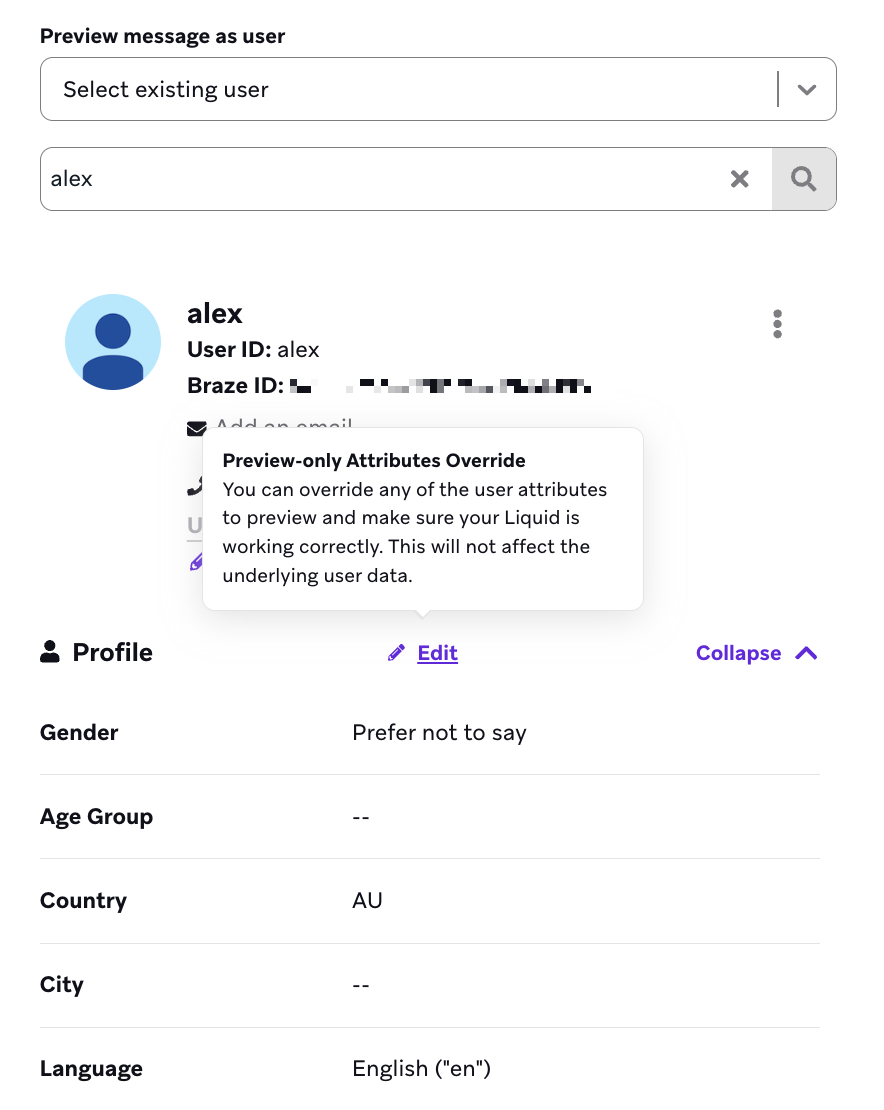The width and height of the screenshot is (884, 1110).
Task: Click the phone icon to add a phone number
Action: (196, 487)
